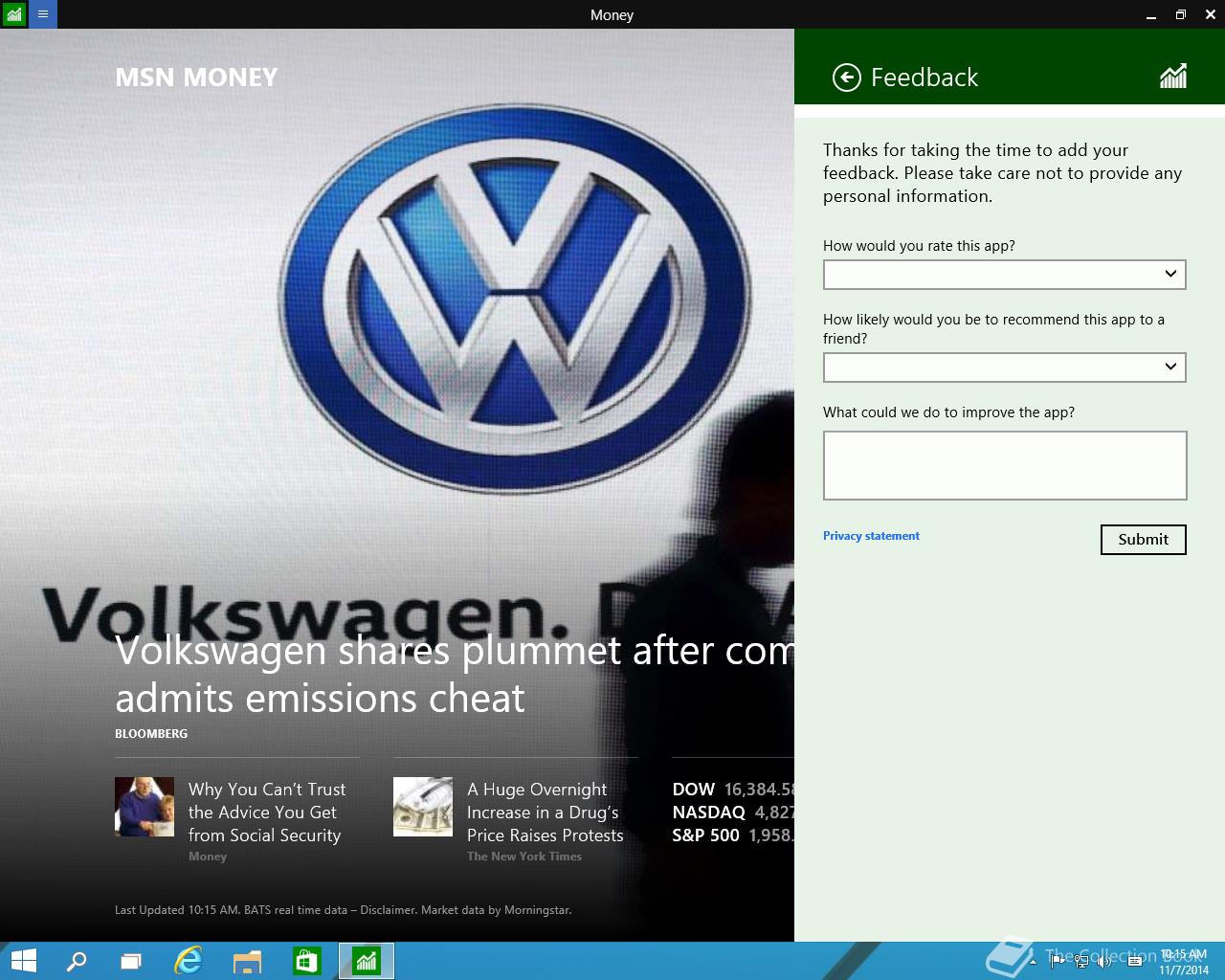Open 'A Huge Overnight Increase in a Drug's Price' article
1225x980 pixels.
[546, 813]
